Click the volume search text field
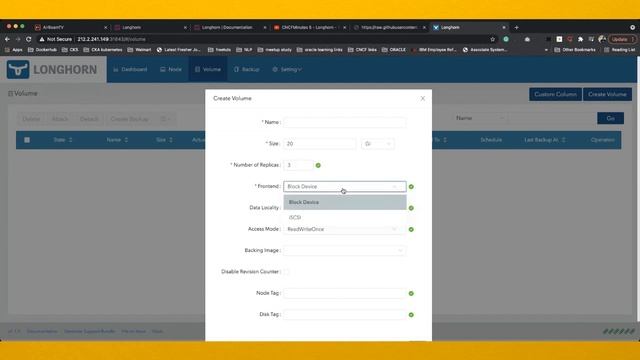The height and width of the screenshot is (360, 640). coord(552,118)
